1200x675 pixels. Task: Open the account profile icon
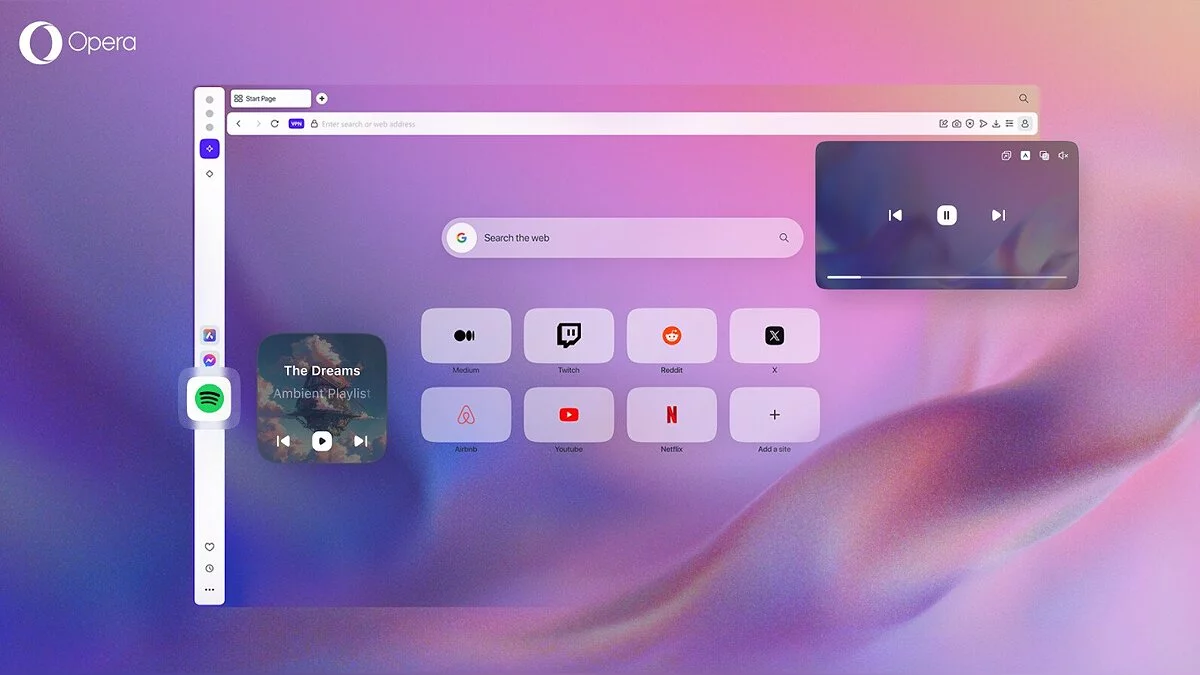tap(1025, 124)
